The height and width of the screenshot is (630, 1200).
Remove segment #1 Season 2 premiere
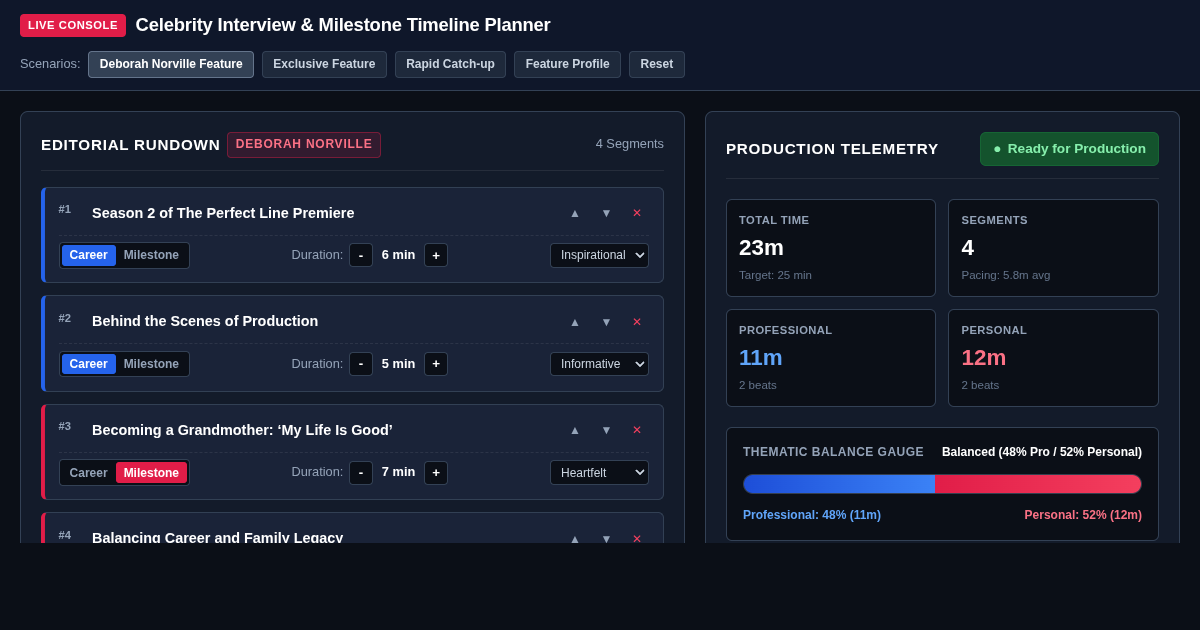tap(637, 213)
